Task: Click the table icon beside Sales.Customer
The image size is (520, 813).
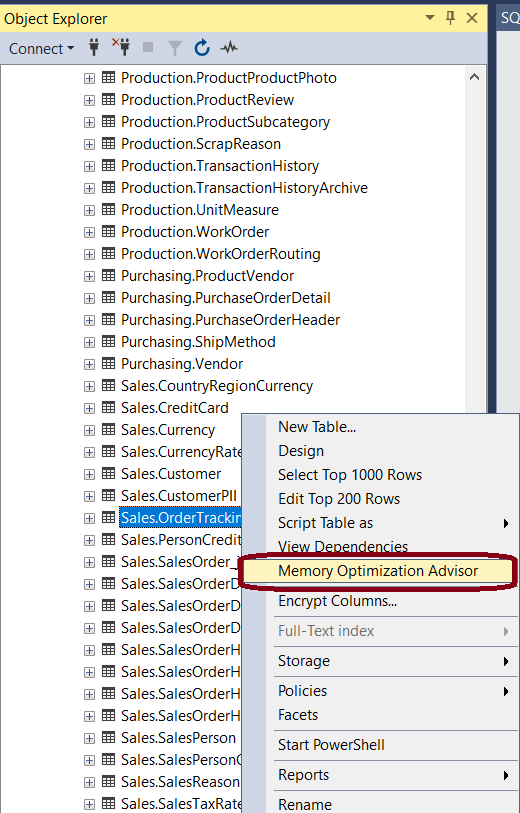Action: click(108, 473)
